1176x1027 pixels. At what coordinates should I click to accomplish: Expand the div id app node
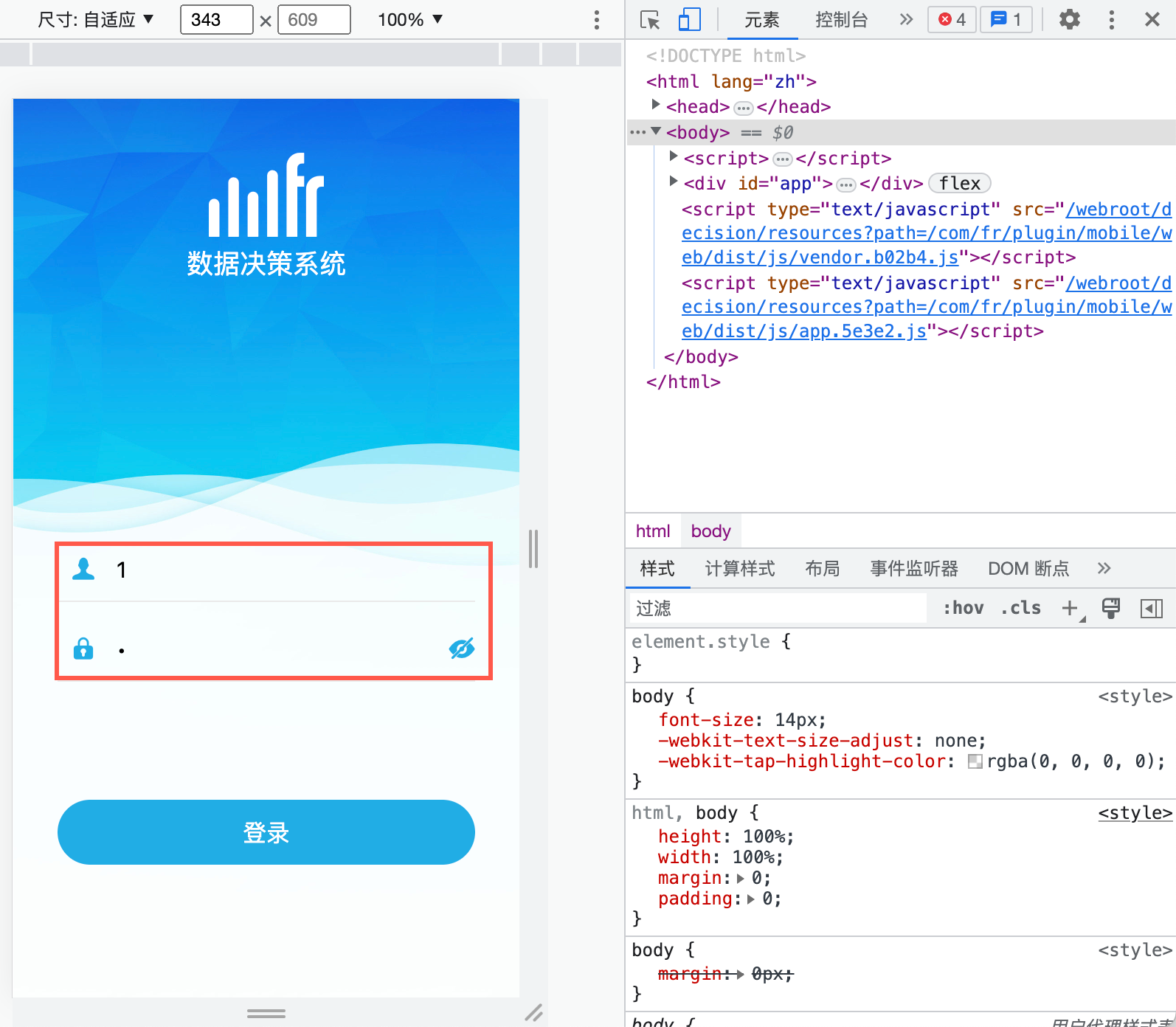tap(673, 181)
